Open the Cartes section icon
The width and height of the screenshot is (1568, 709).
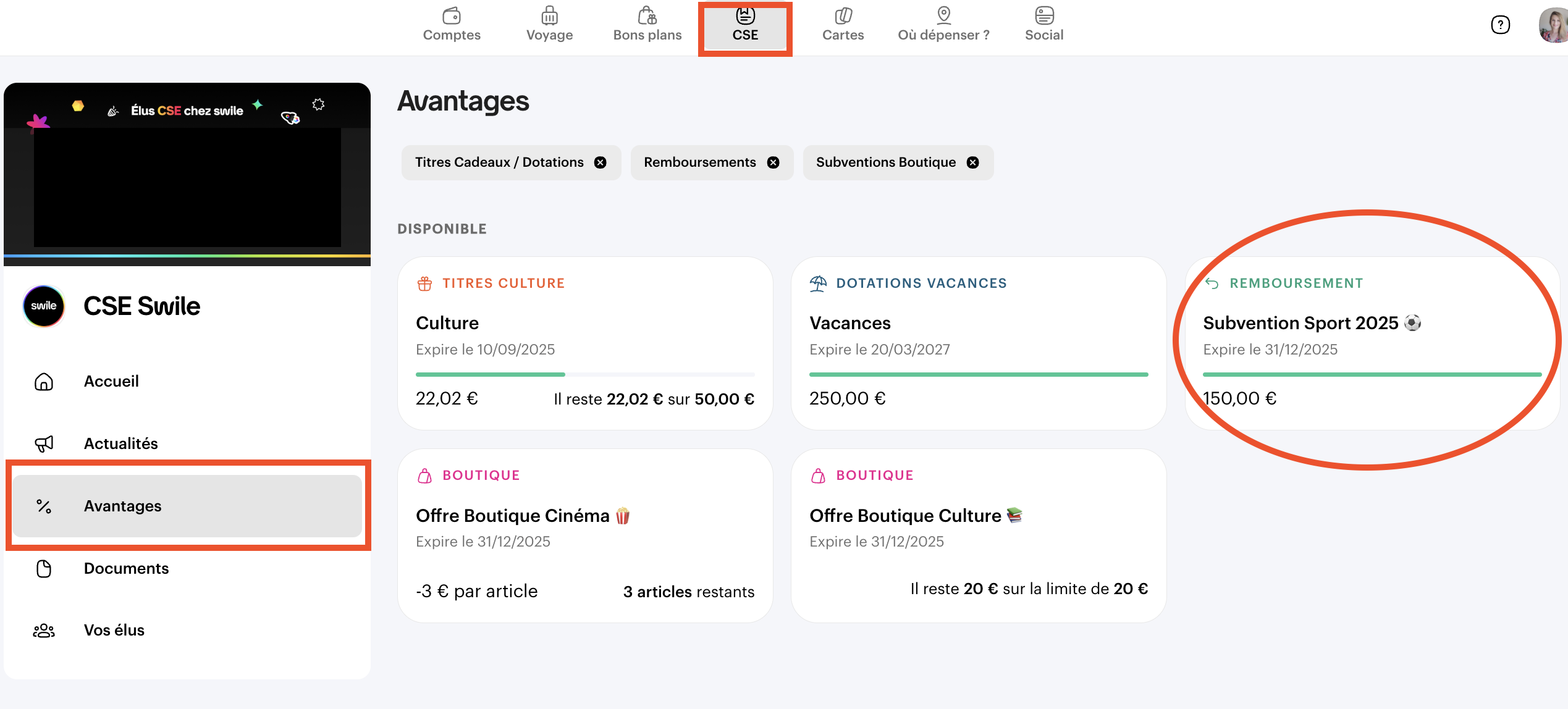click(x=843, y=15)
